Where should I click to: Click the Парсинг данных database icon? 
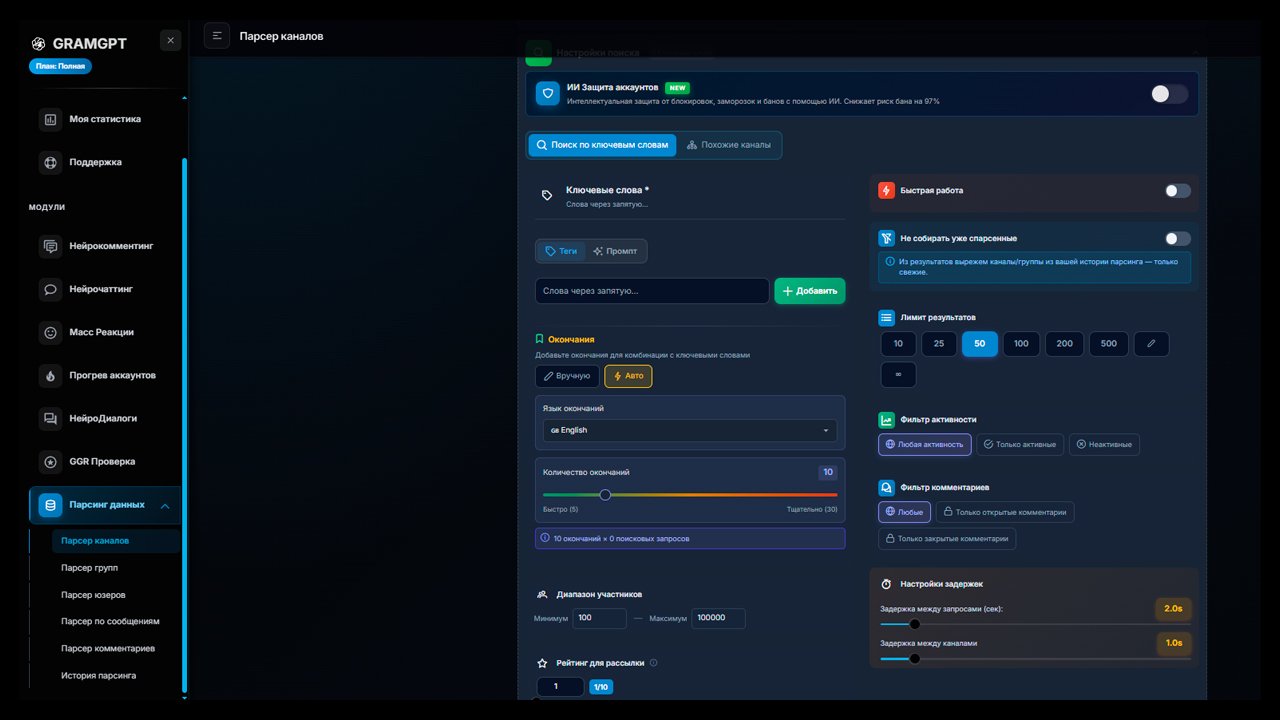50,505
